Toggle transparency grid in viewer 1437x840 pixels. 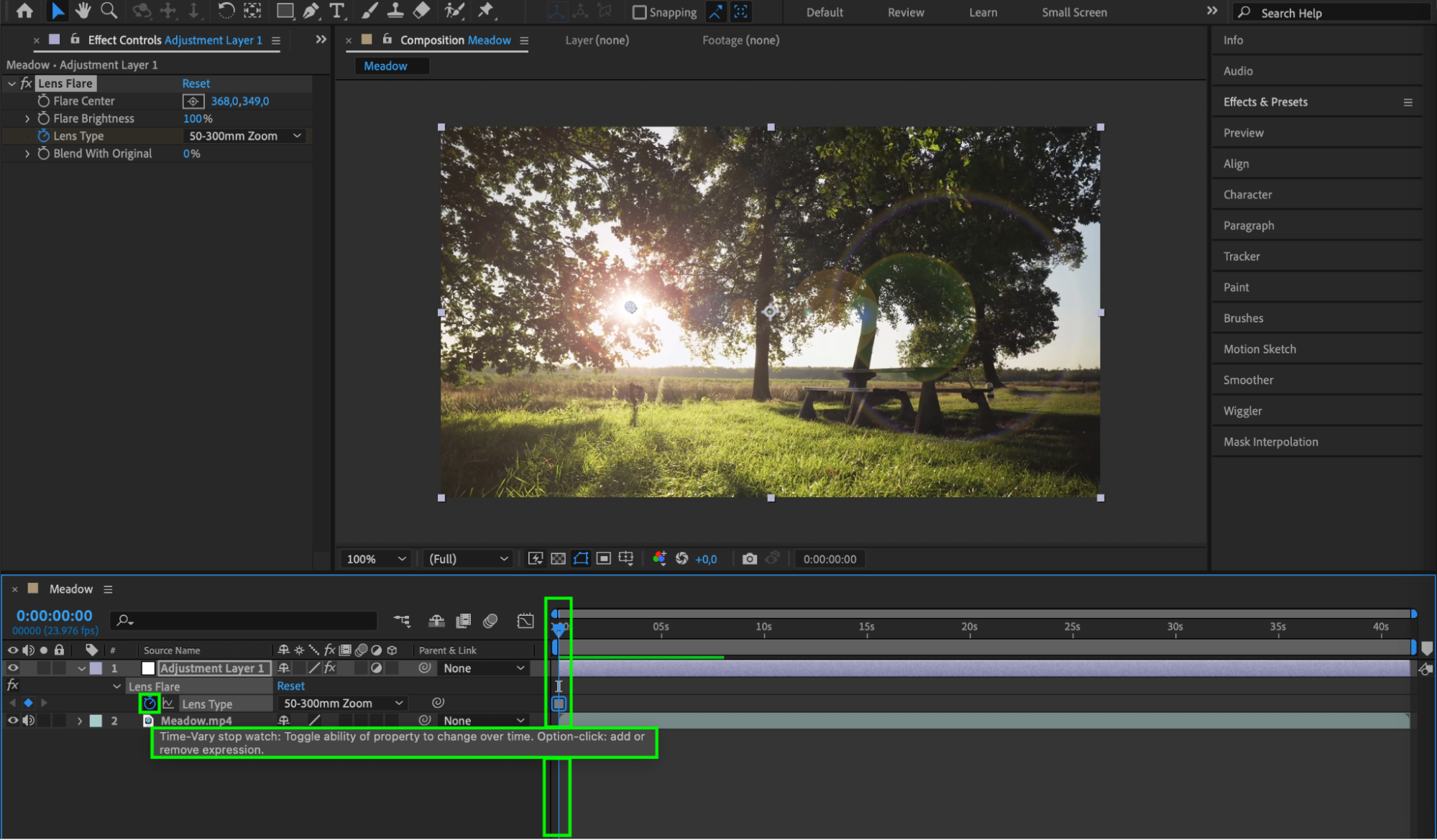coord(558,559)
